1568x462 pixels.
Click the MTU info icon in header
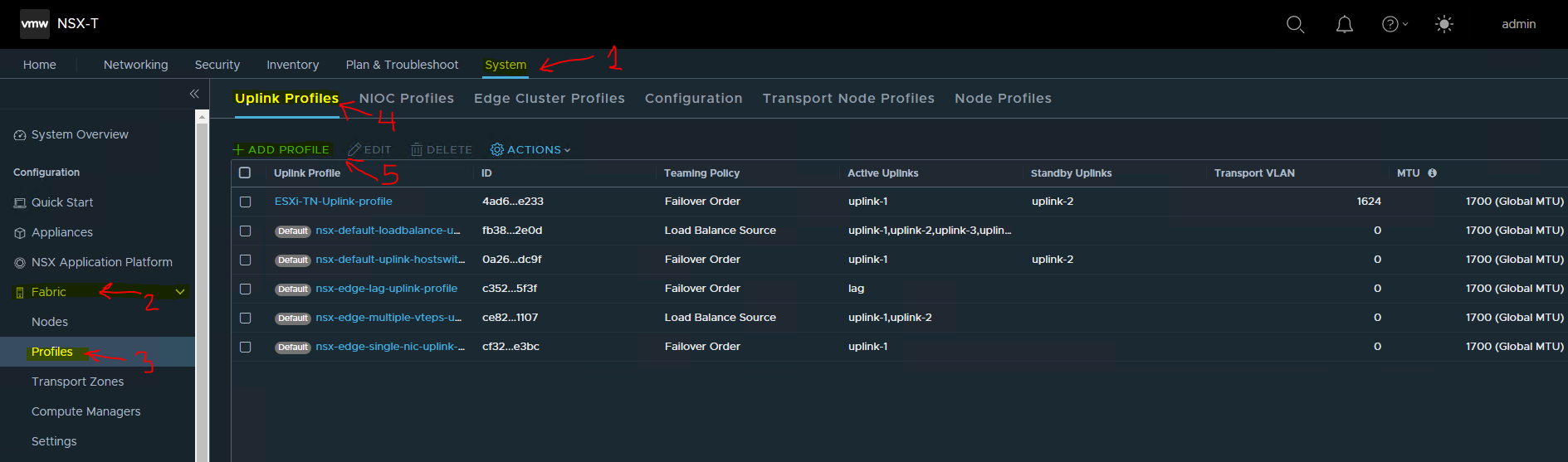tap(1432, 173)
